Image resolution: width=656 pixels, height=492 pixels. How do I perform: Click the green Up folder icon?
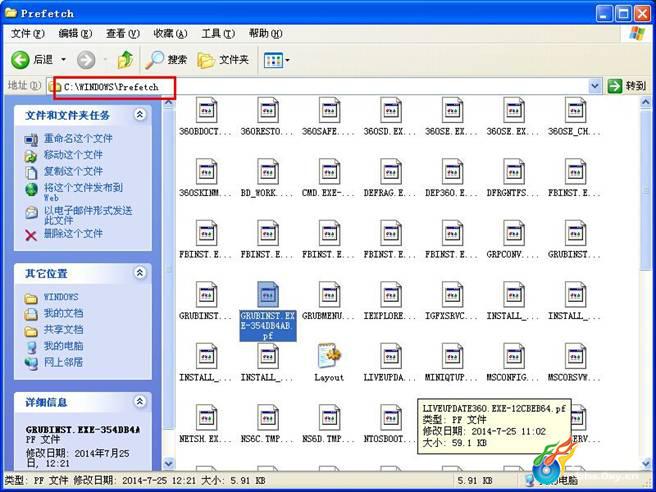125,60
